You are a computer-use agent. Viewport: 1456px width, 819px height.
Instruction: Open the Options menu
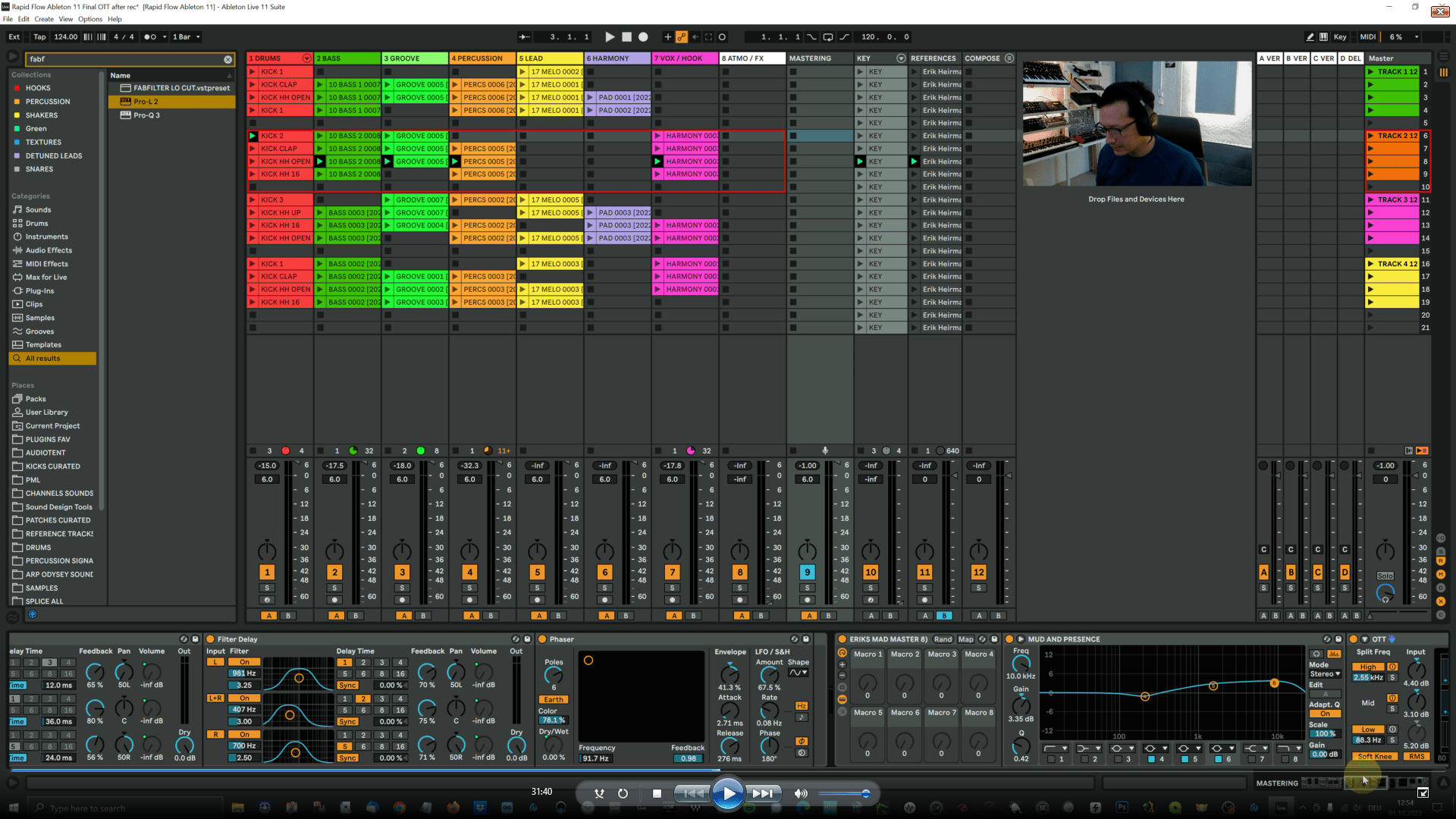coord(89,19)
